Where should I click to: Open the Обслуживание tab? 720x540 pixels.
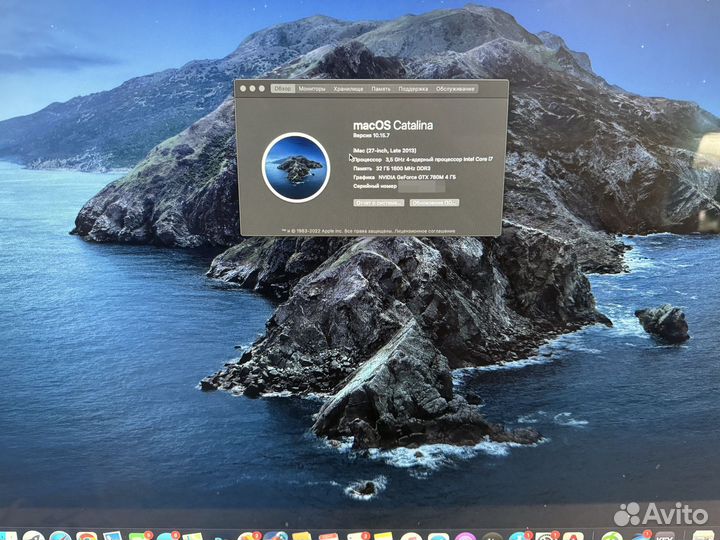pos(455,89)
